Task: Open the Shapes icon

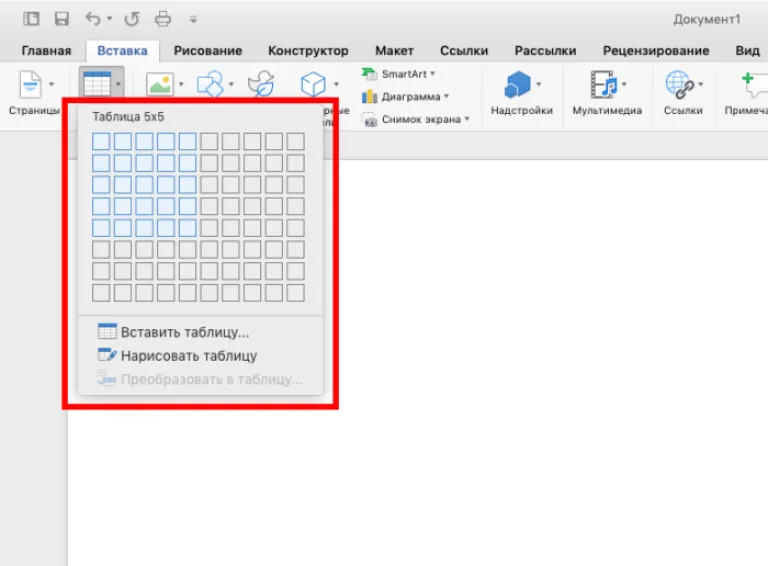Action: click(210, 84)
